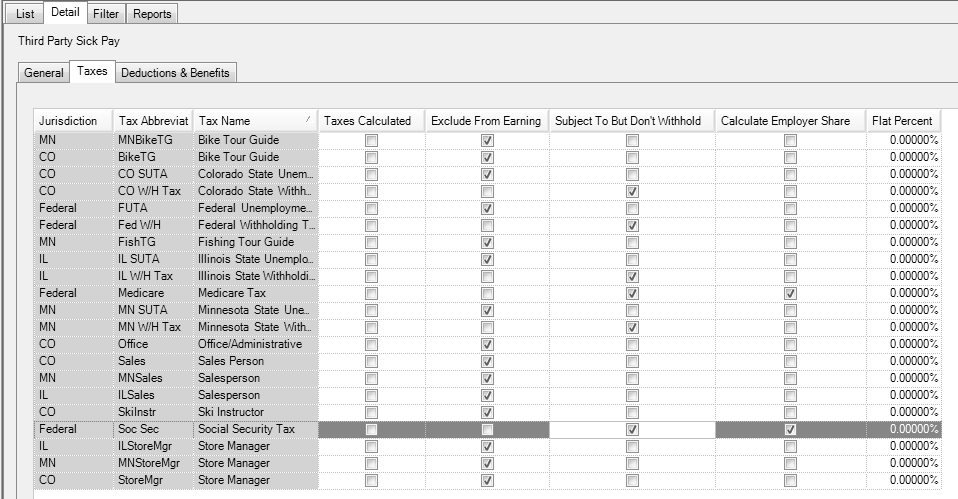
Task: Untick Subject To But Don't Withhold for Fed W/H
Action: tap(632, 225)
